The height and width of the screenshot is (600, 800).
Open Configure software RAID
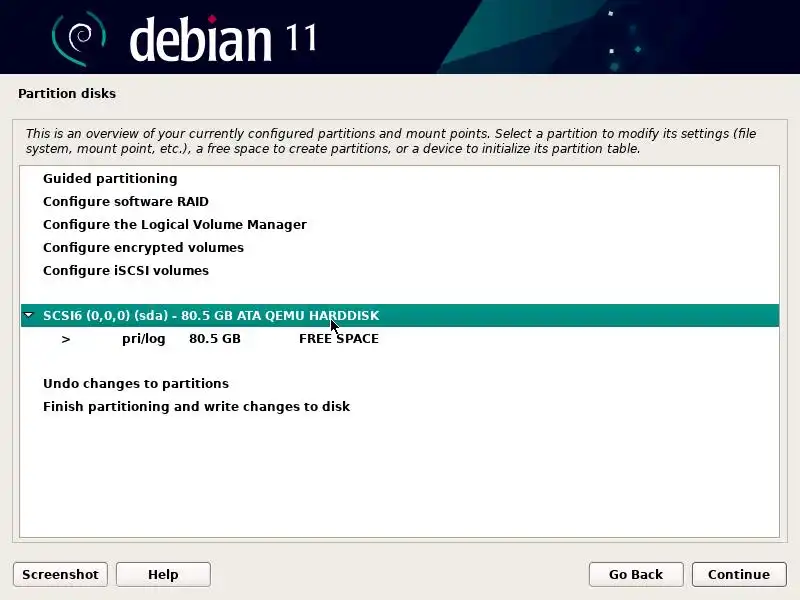coord(126,202)
